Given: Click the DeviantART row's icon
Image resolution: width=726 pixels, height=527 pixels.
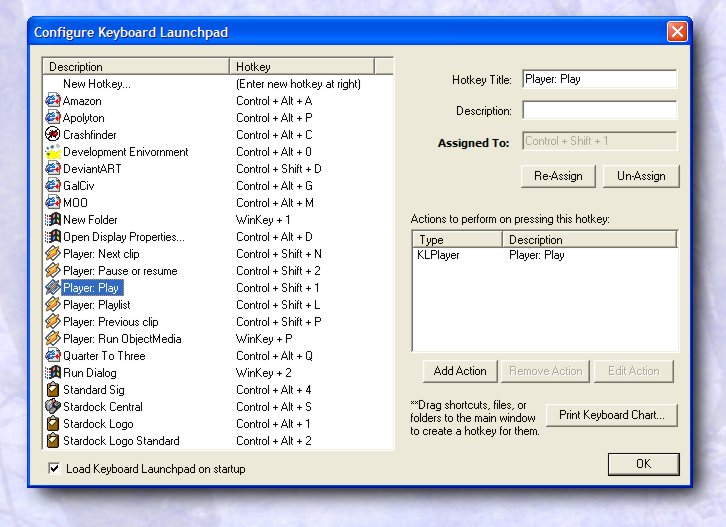Looking at the screenshot, I should [x=53, y=169].
